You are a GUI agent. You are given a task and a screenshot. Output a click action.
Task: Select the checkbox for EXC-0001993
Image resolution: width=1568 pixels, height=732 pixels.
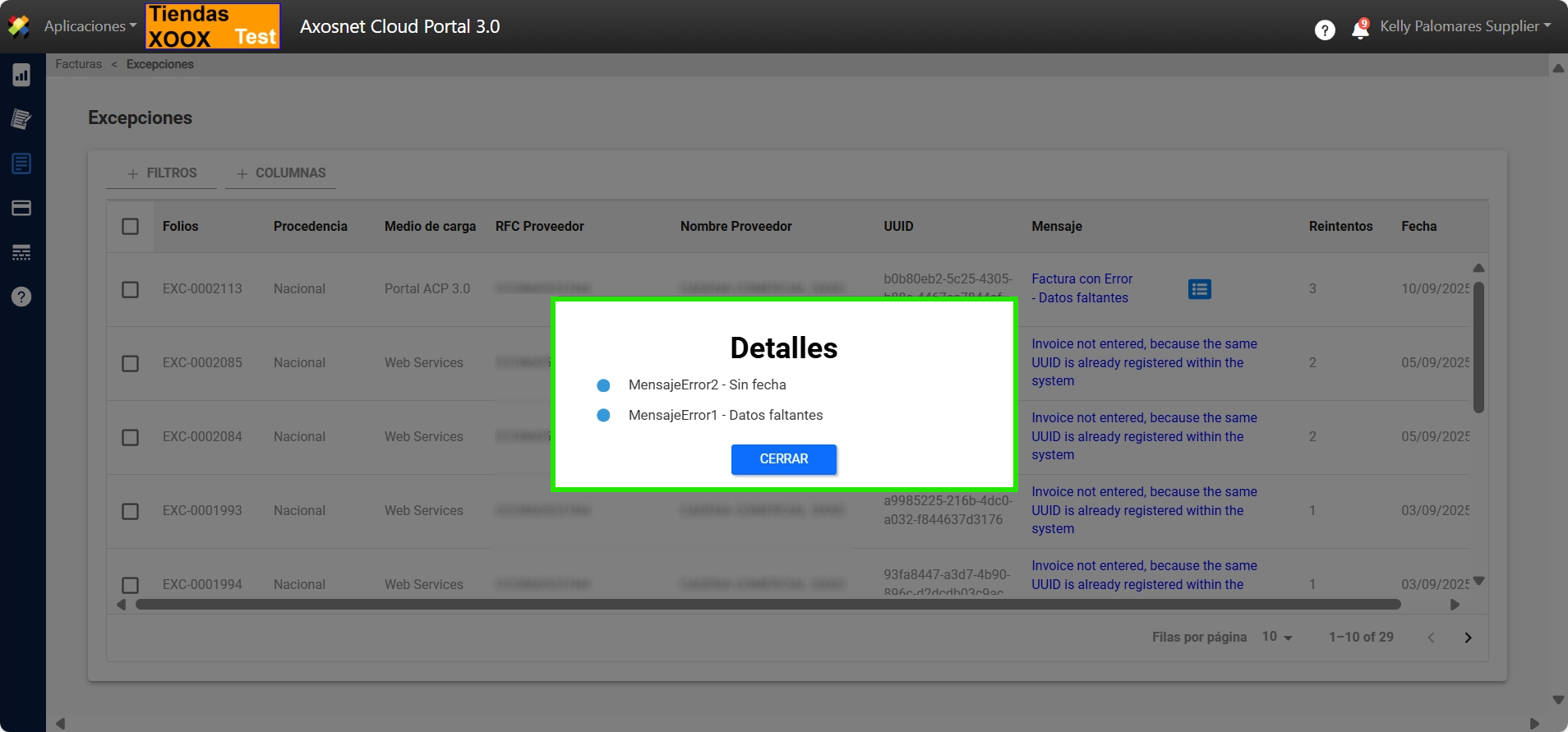[x=130, y=511]
